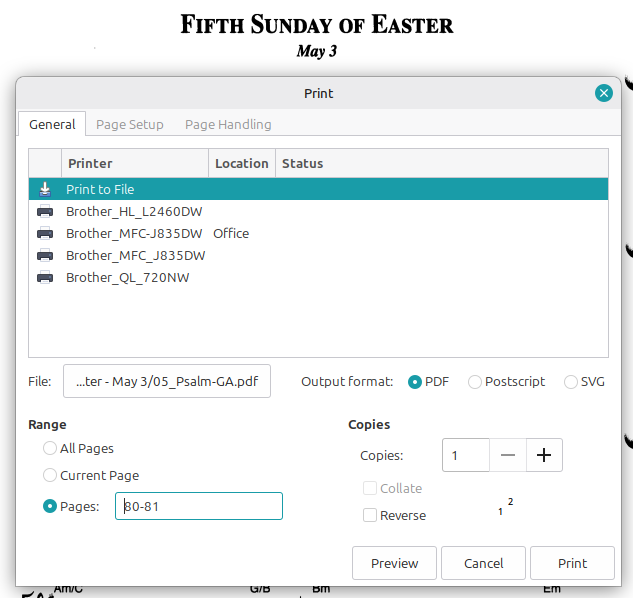The image size is (633, 598).
Task: Click the output file path button
Action: pyautogui.click(x=167, y=381)
